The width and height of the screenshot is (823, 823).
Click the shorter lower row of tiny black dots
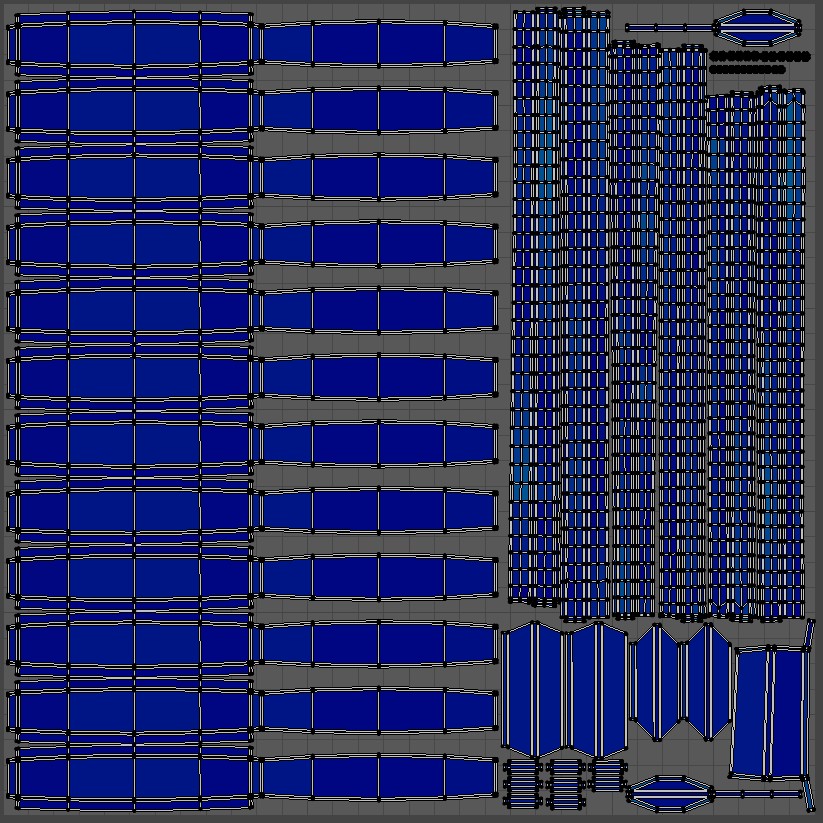[747, 69]
